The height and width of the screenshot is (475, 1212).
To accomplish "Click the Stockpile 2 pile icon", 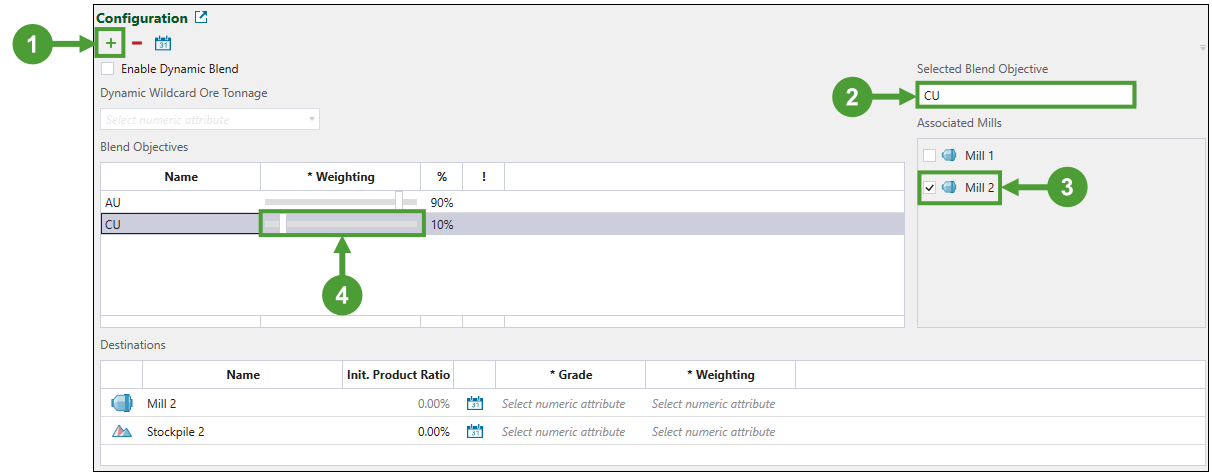I will [x=122, y=432].
